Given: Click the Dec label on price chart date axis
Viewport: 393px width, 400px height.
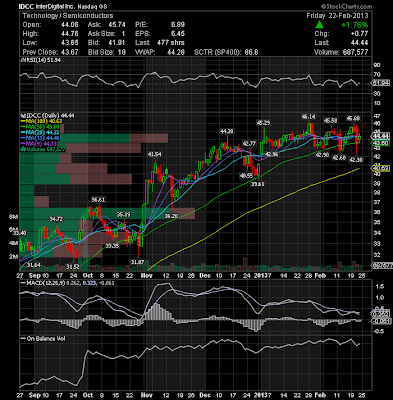Looking at the screenshot, I should point(206,276).
